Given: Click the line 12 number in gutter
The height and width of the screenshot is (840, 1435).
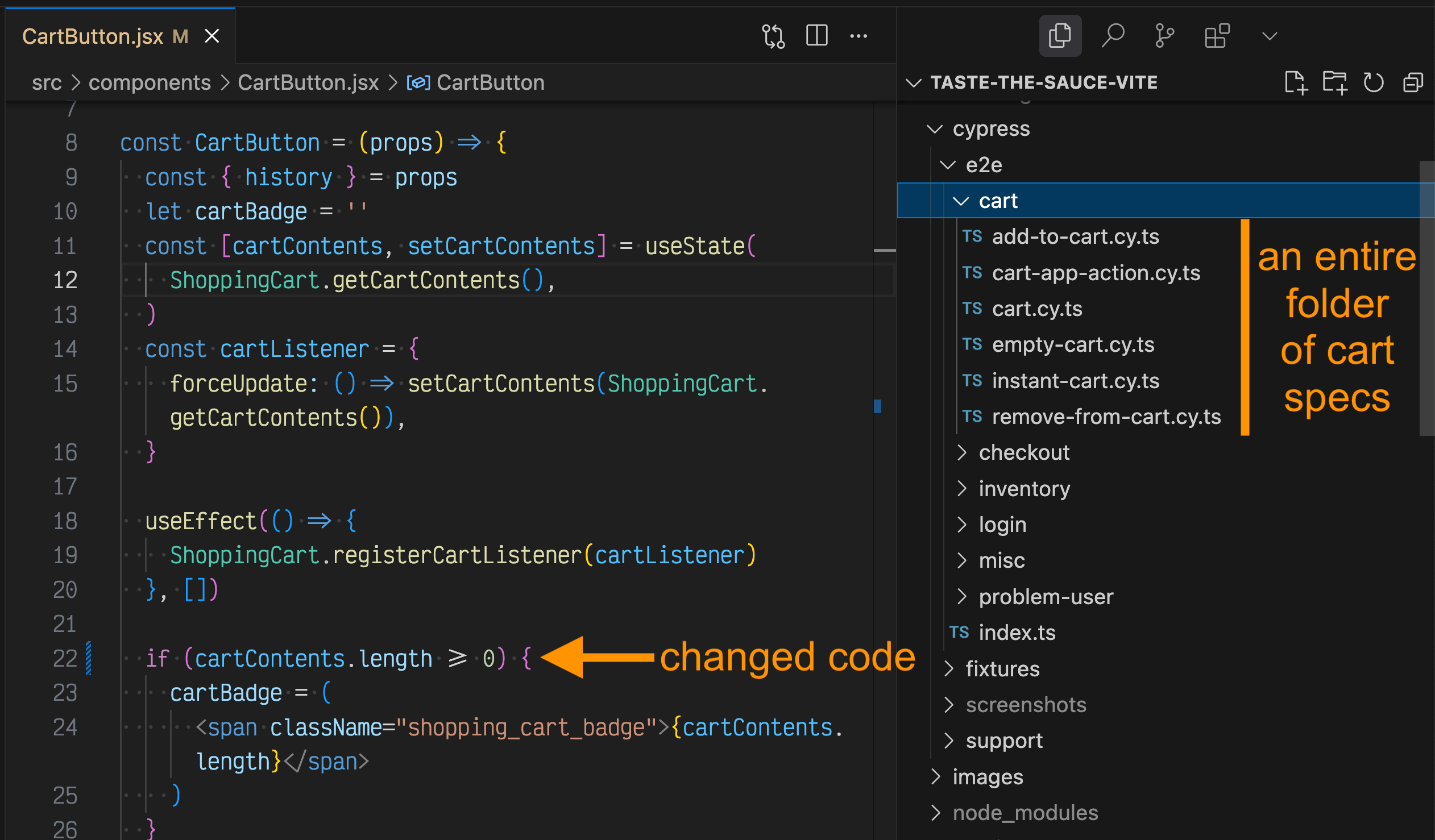Looking at the screenshot, I should click(x=65, y=281).
